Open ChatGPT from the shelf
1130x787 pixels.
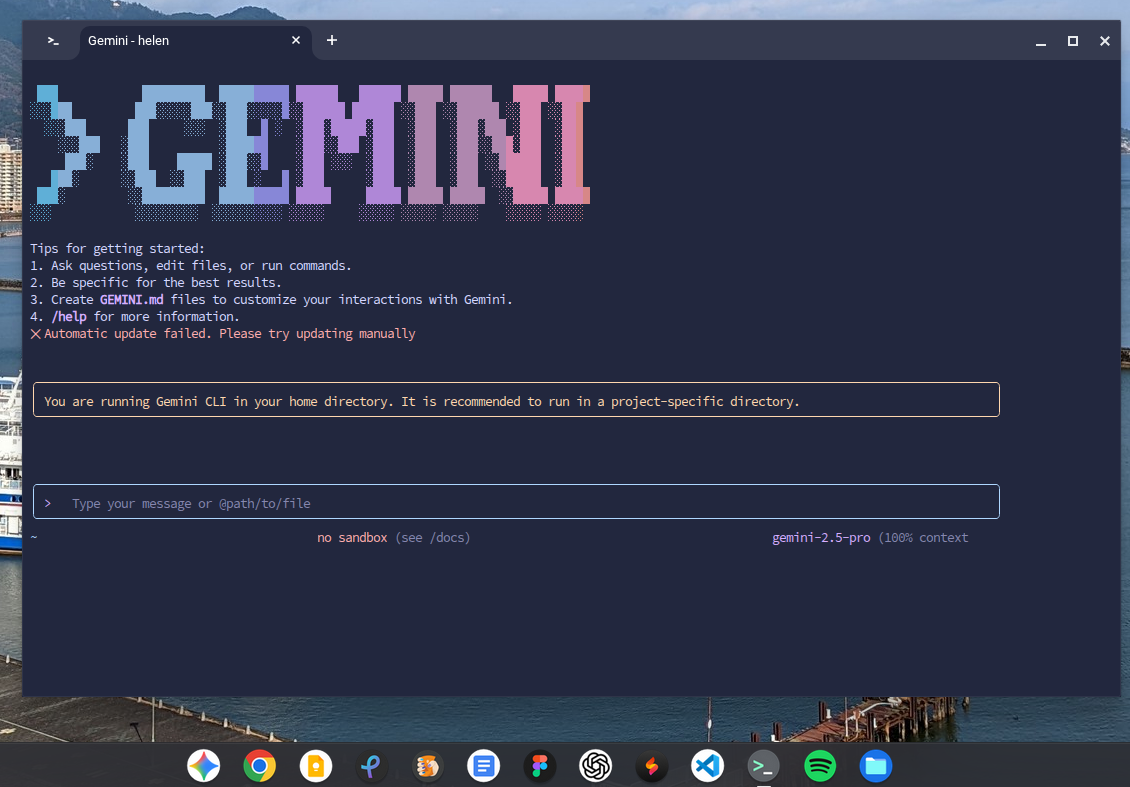[x=596, y=767]
